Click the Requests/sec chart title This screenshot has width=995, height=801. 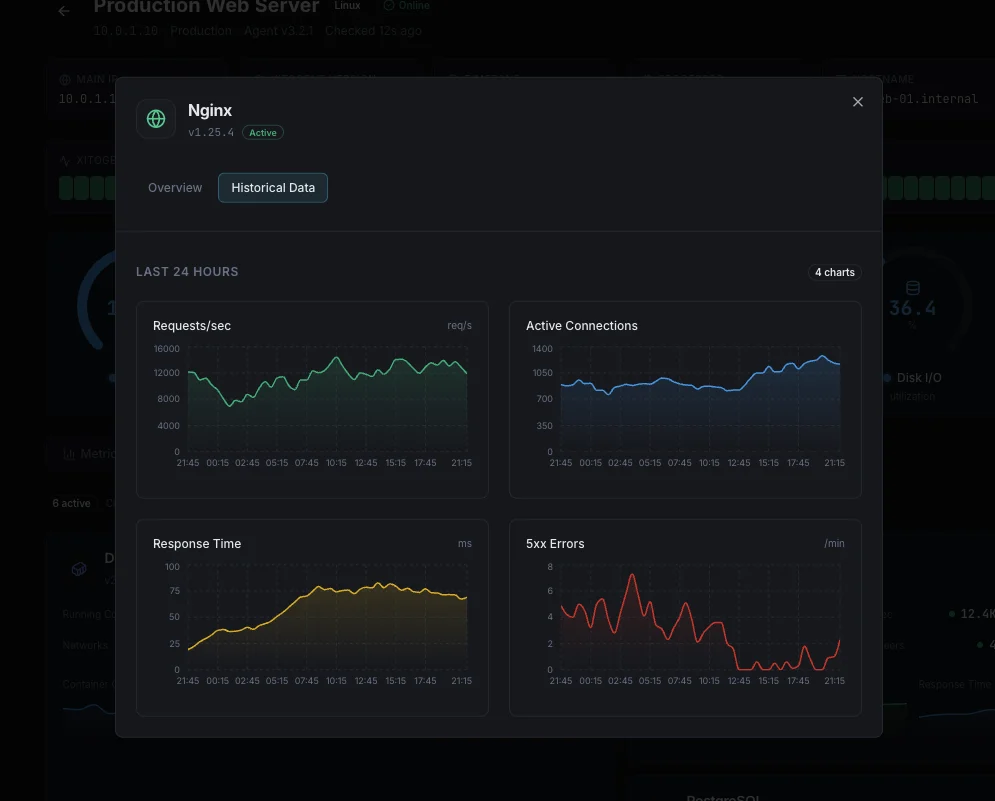(192, 326)
